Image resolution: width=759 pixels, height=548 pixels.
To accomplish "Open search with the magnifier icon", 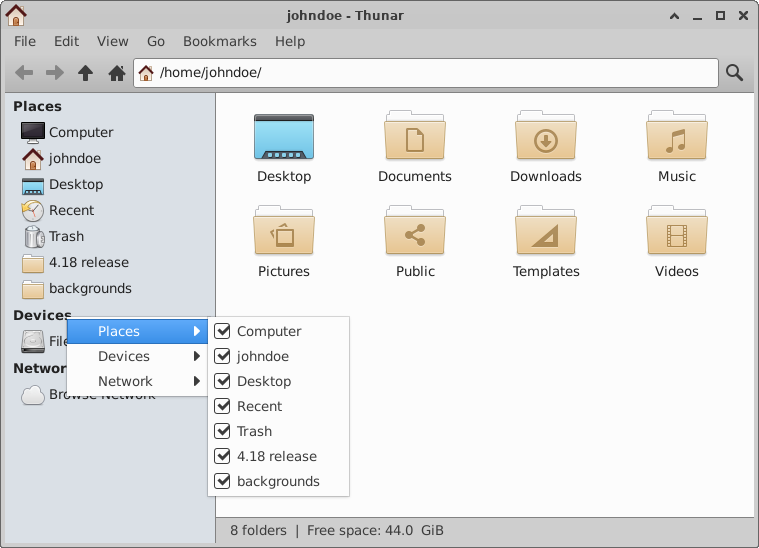I will click(734, 73).
